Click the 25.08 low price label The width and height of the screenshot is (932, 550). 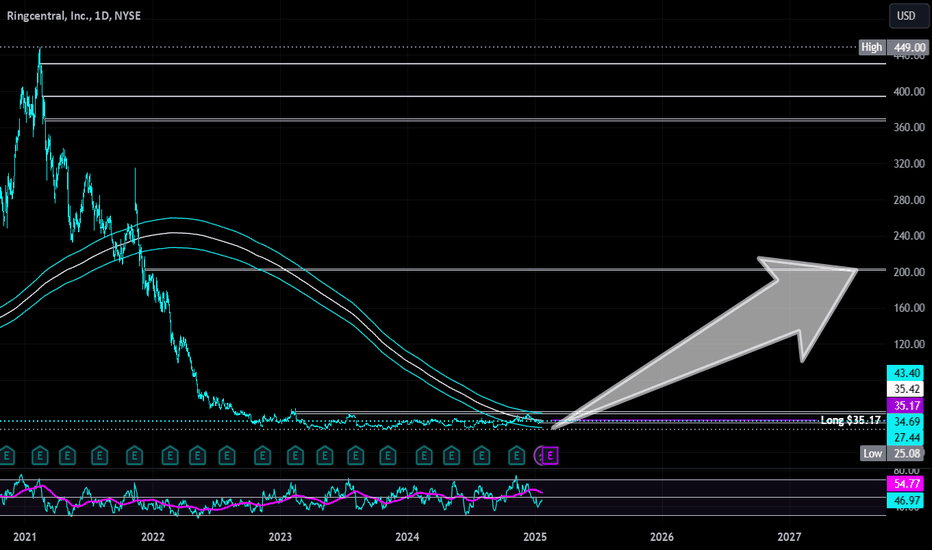[907, 454]
